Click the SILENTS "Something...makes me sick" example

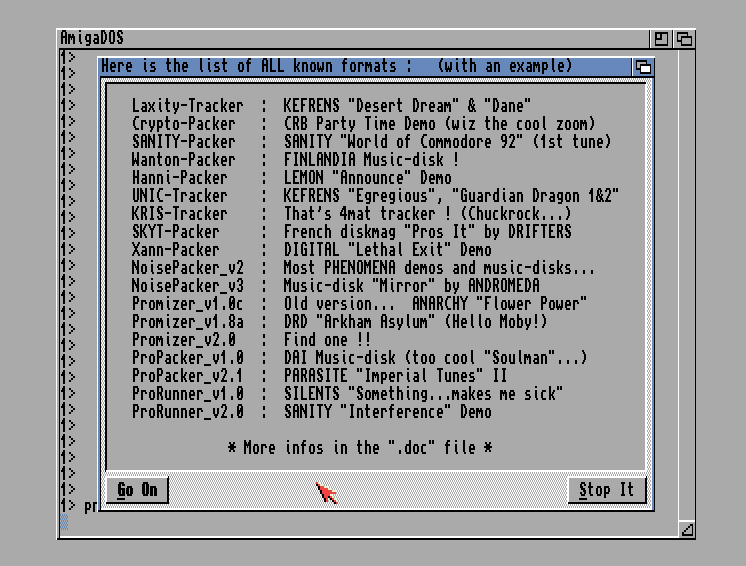pyautogui.click(x=423, y=394)
